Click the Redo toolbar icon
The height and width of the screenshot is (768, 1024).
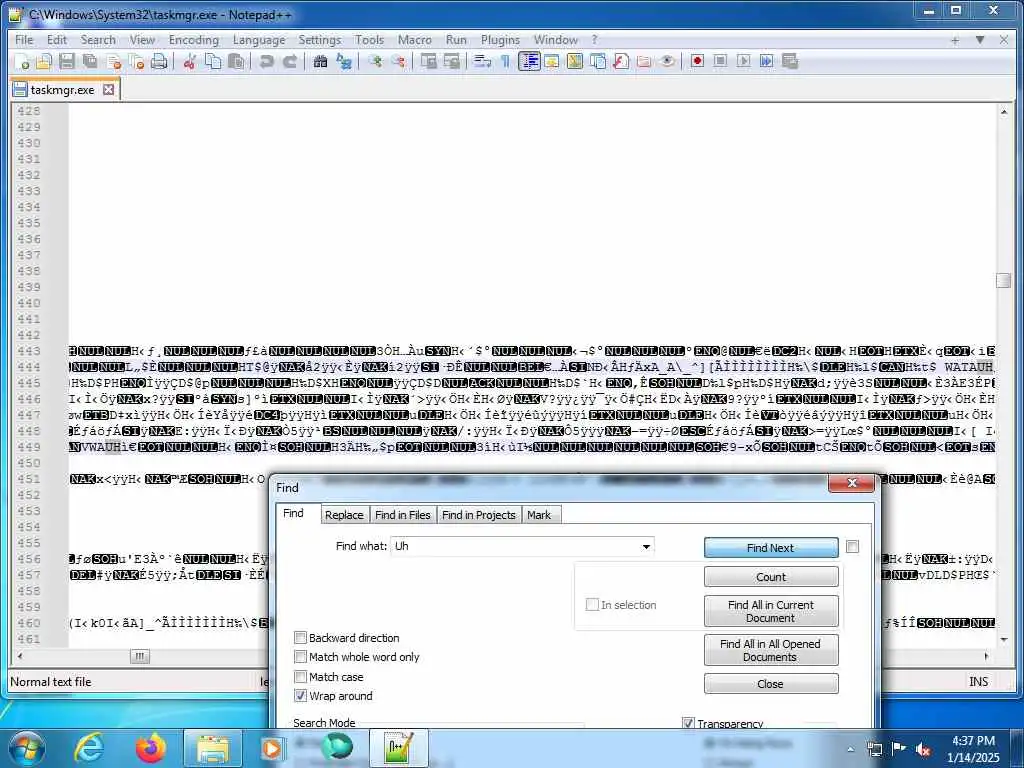coord(289,61)
